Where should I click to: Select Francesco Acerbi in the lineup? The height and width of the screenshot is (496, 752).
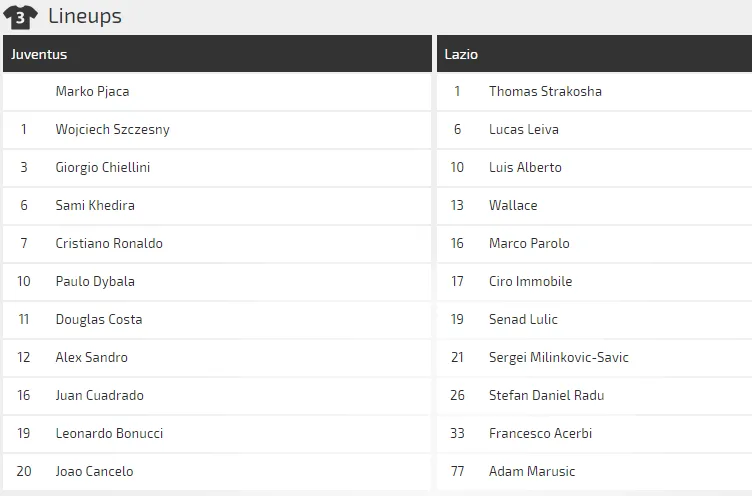[540, 433]
